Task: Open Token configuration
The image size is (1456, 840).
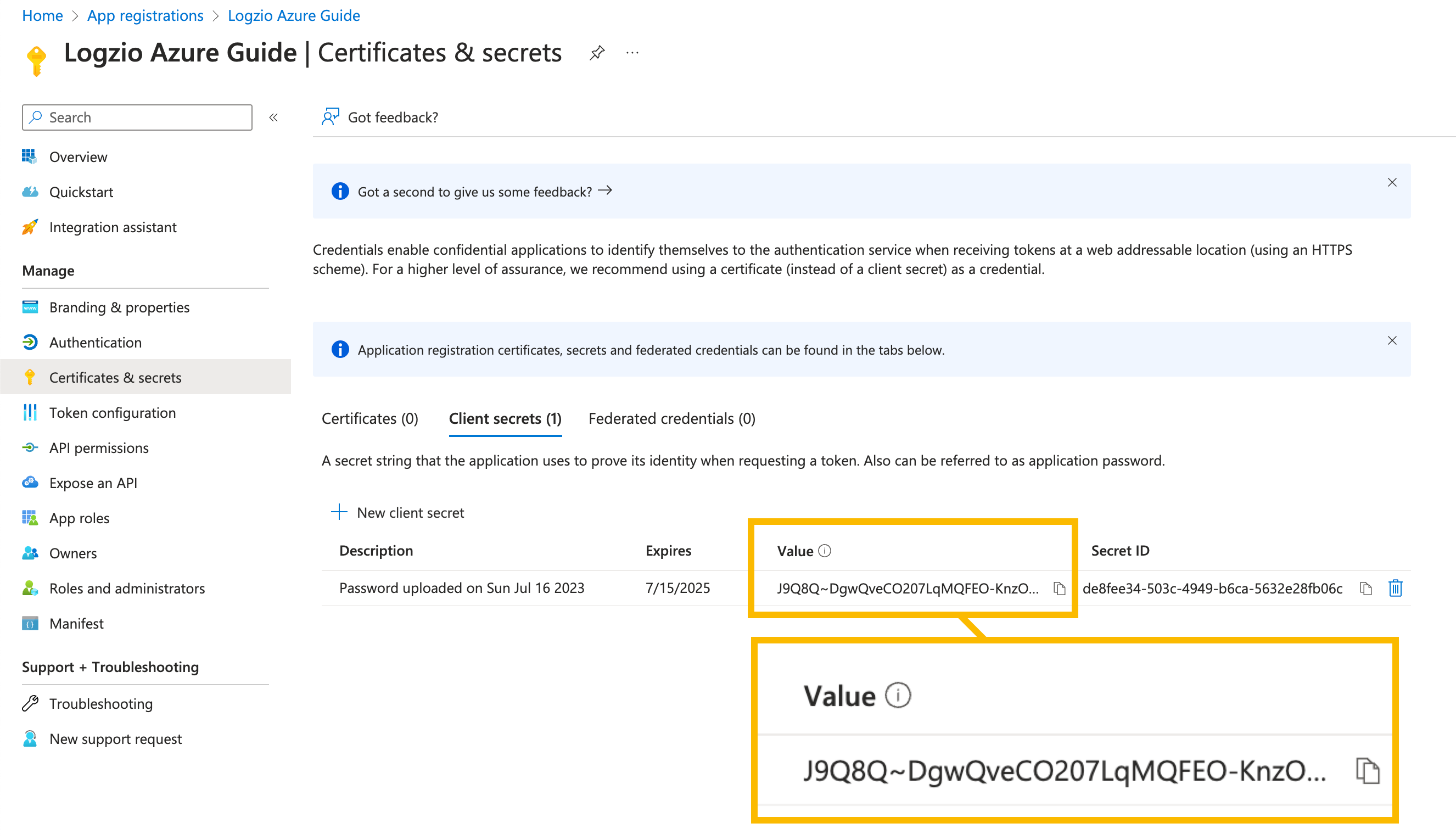Action: click(x=113, y=412)
